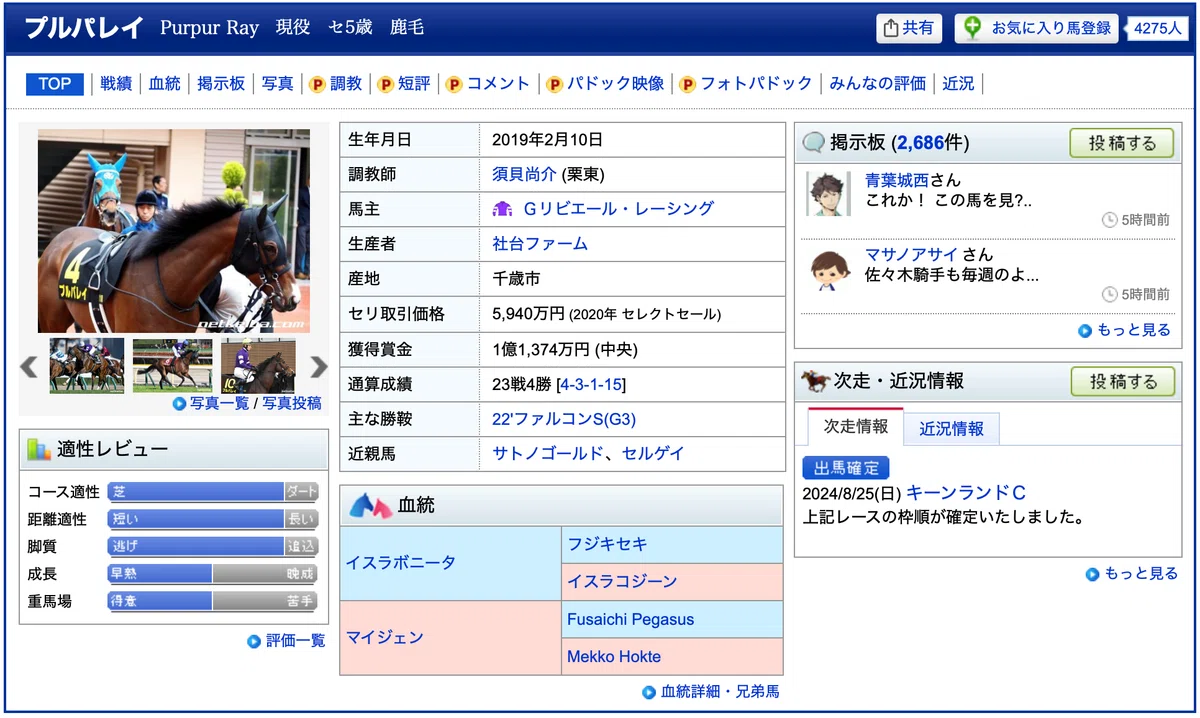1200x718 pixels.
Task: Open the 青葉城西 username link
Action: 897,181
